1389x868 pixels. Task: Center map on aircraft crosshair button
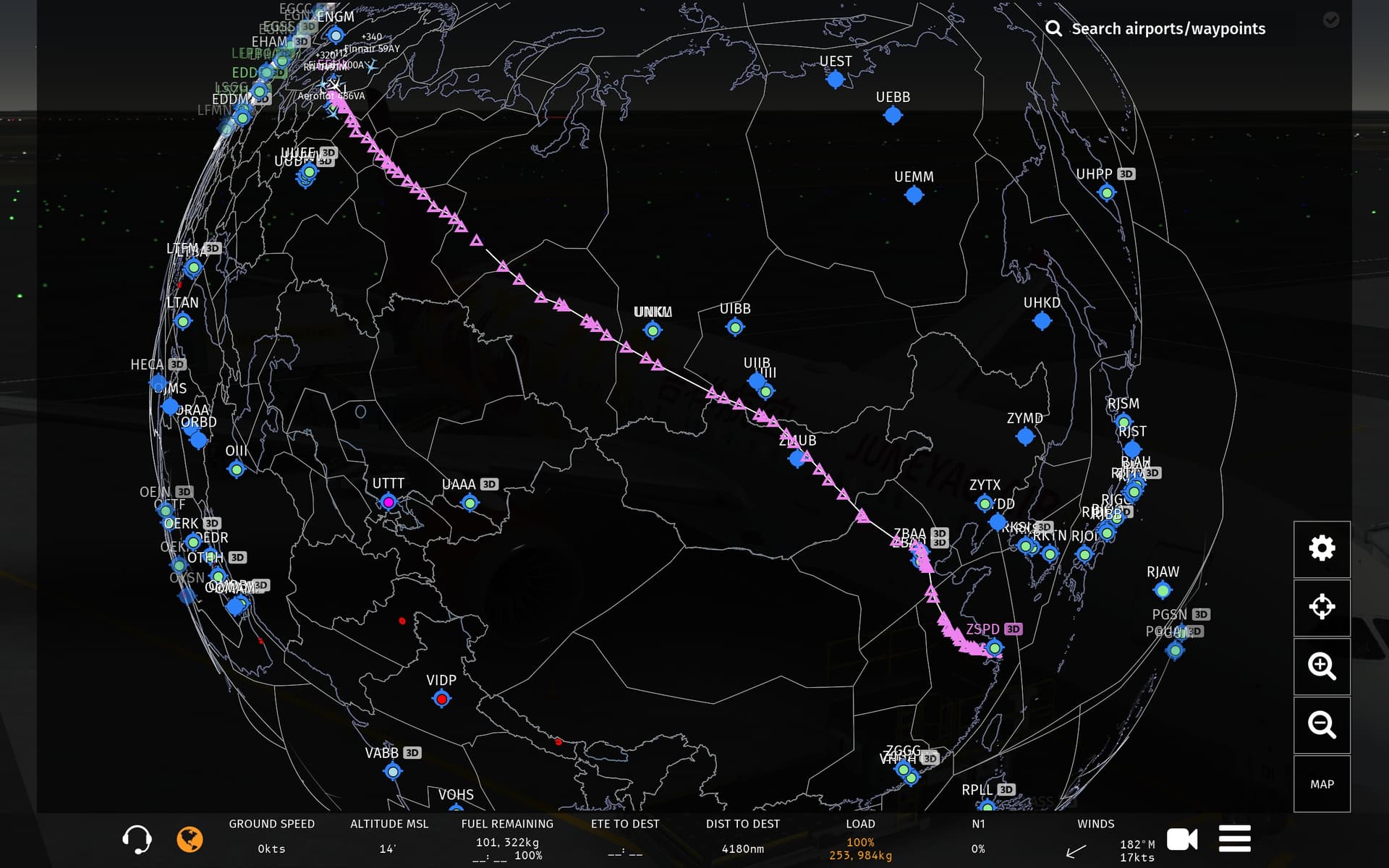(1322, 607)
